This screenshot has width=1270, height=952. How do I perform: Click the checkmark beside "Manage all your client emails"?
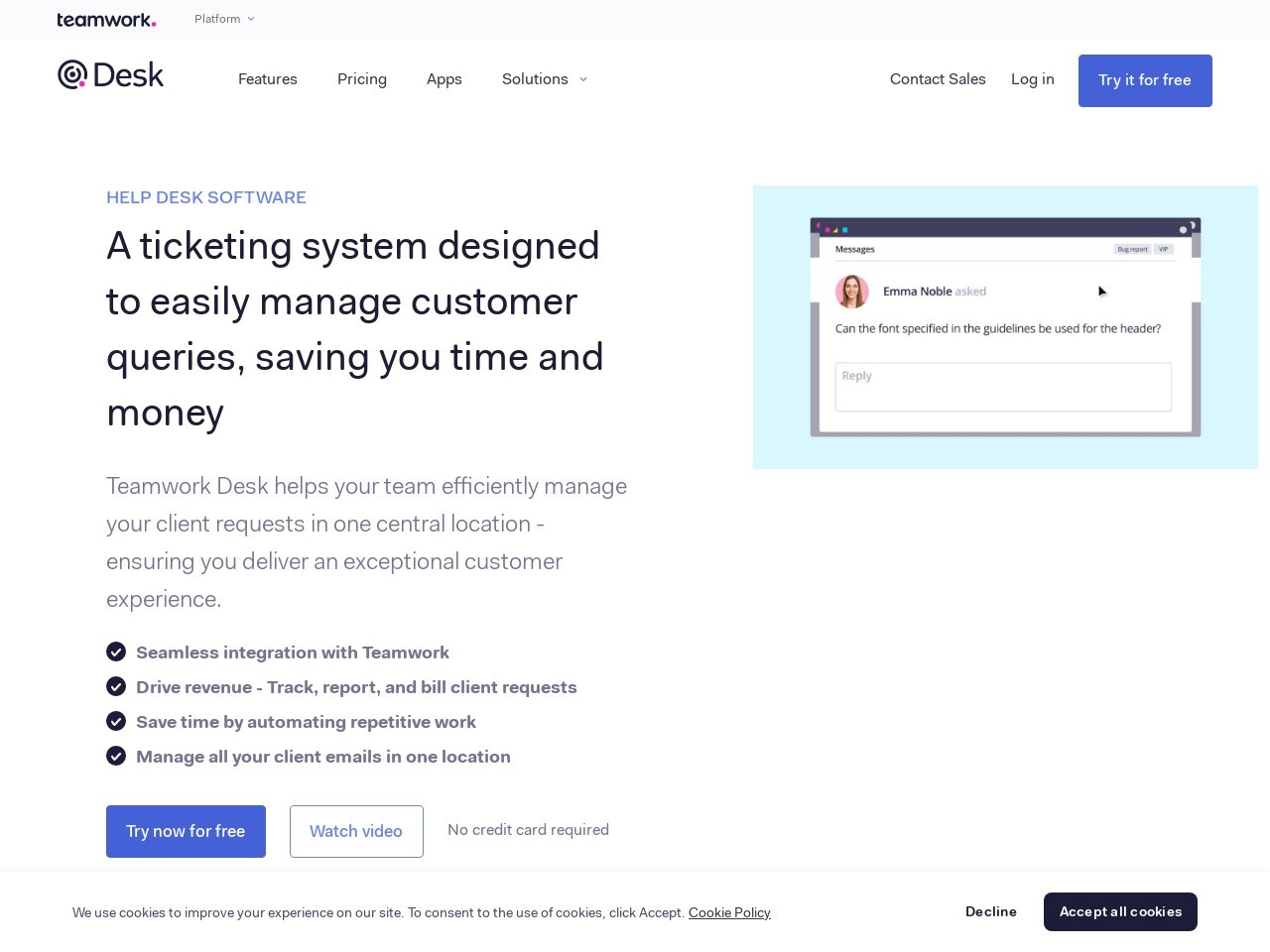point(116,756)
